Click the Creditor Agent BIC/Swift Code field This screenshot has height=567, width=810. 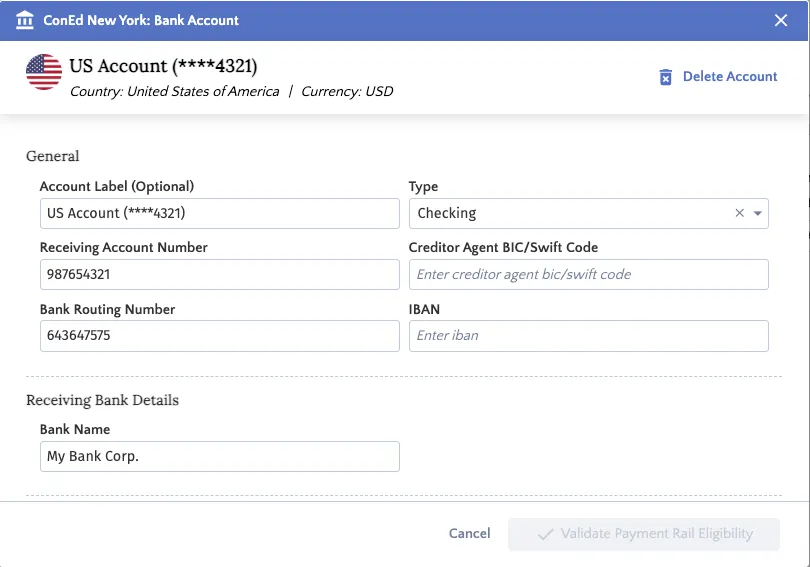(588, 274)
